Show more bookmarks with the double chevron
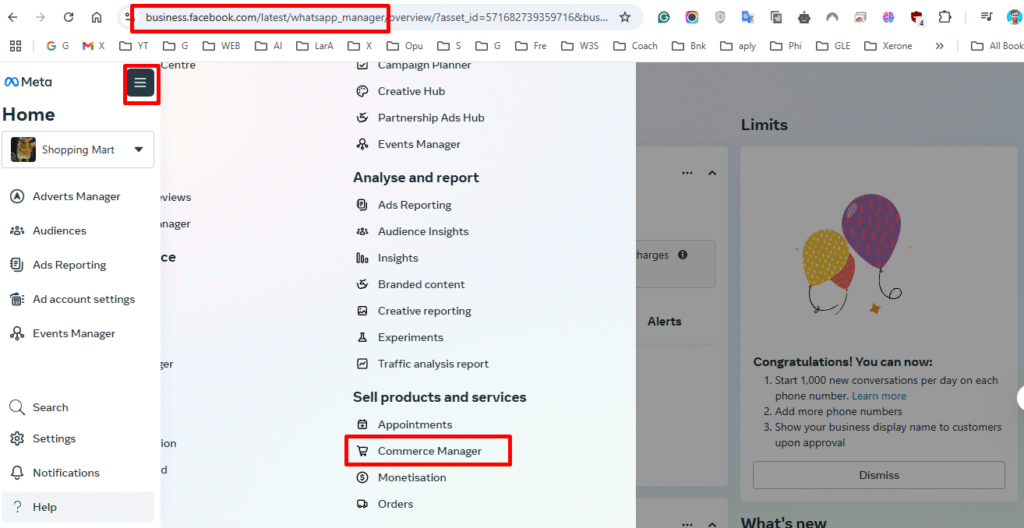This screenshot has width=1024, height=528. 940,46
